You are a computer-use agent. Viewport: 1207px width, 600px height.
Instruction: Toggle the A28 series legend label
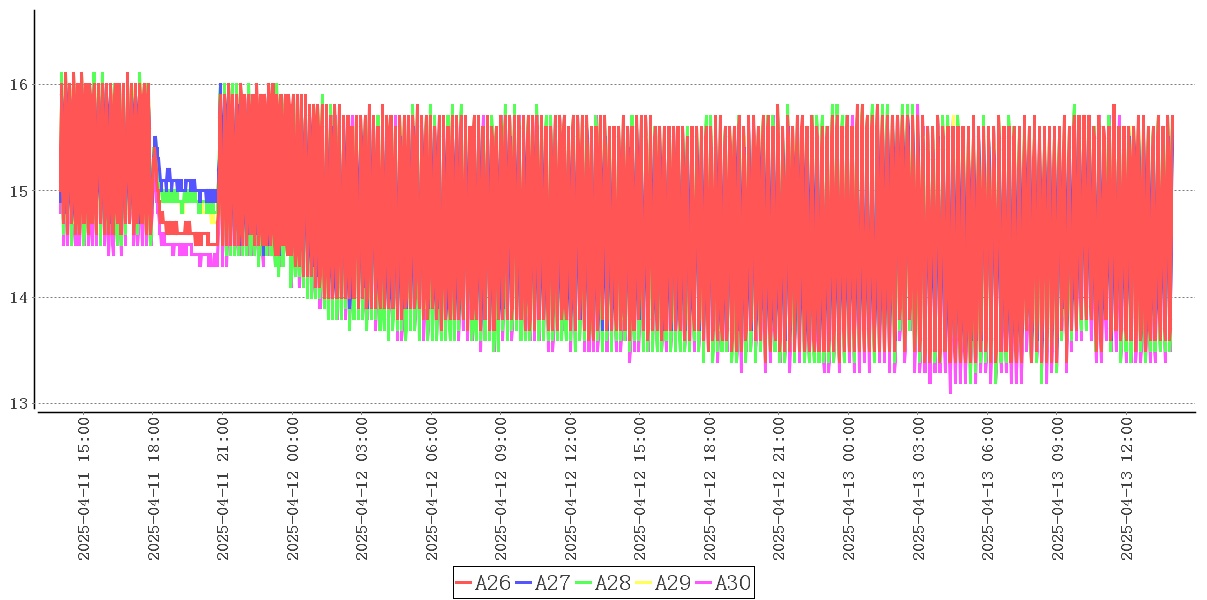pyautogui.click(x=612, y=583)
